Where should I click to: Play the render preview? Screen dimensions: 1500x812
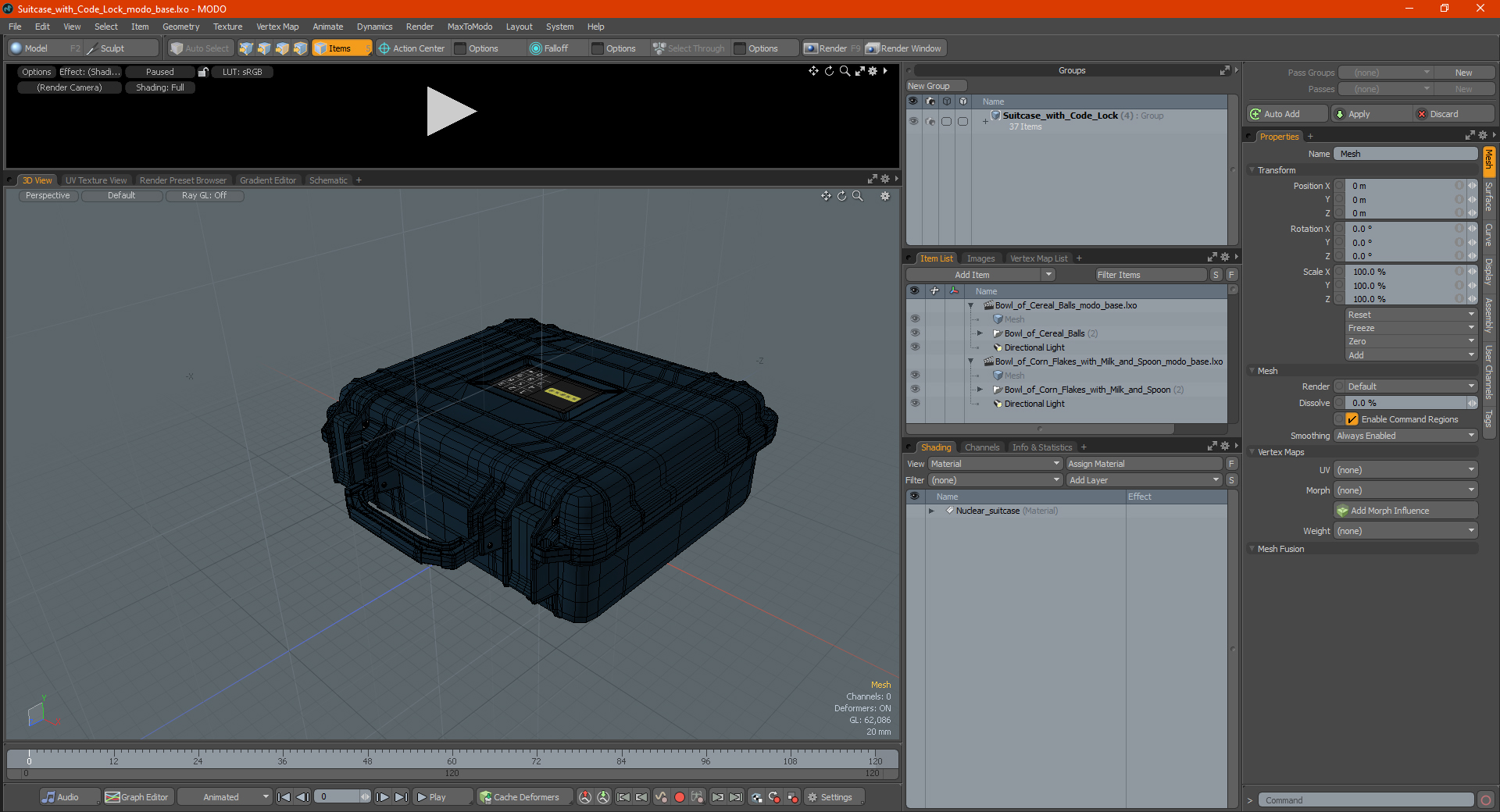pos(450,112)
